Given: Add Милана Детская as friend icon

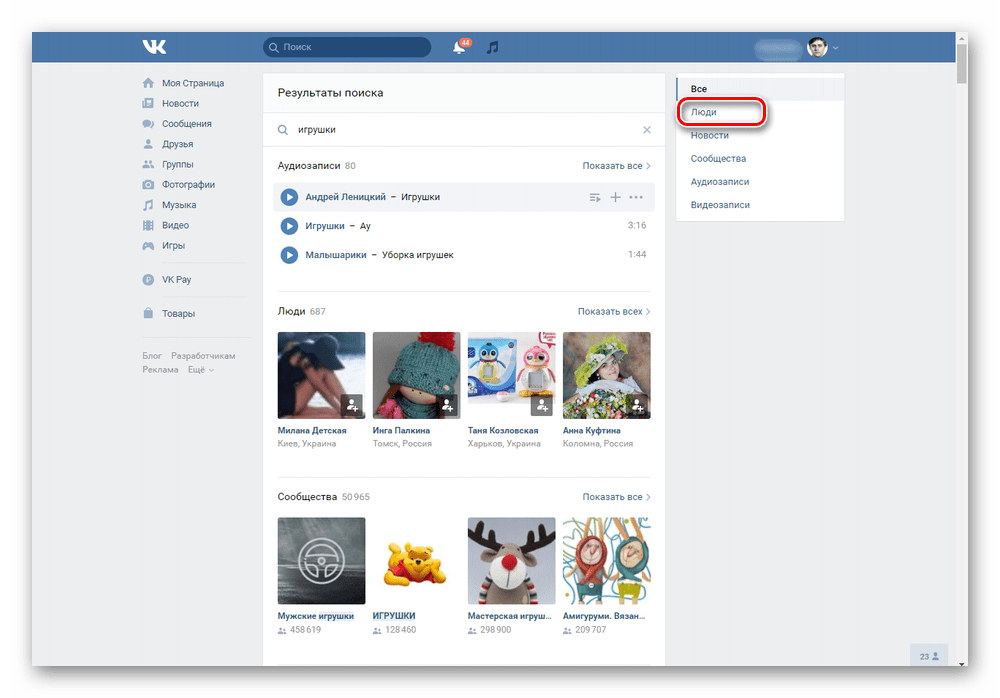Looking at the screenshot, I should [352, 406].
